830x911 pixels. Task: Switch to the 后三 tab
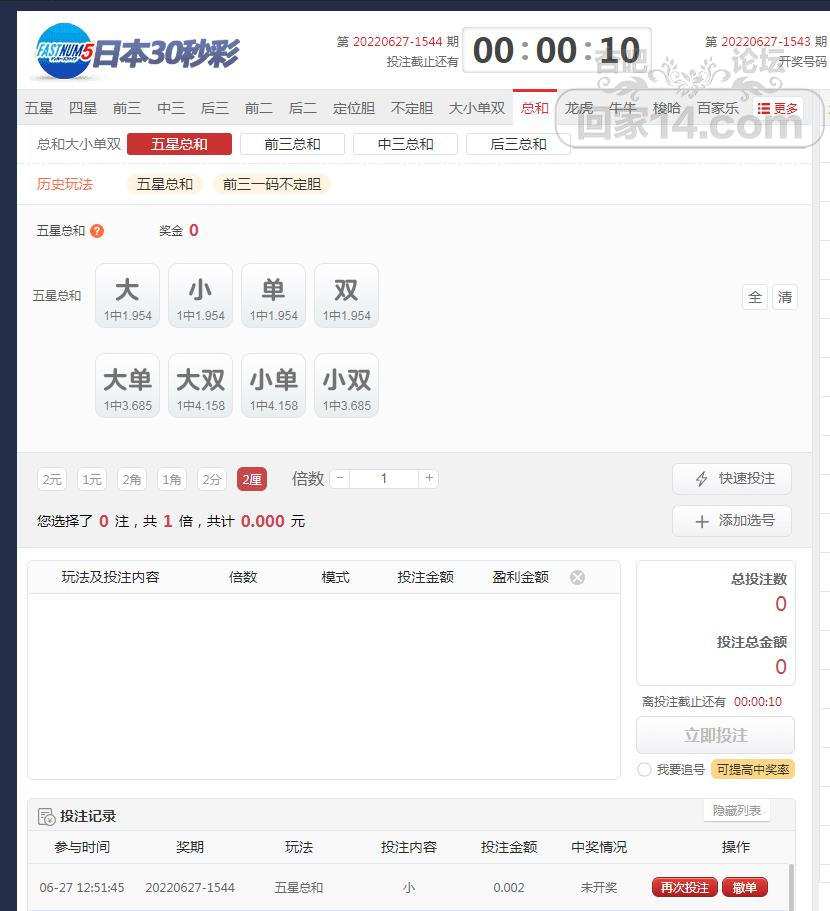[214, 109]
